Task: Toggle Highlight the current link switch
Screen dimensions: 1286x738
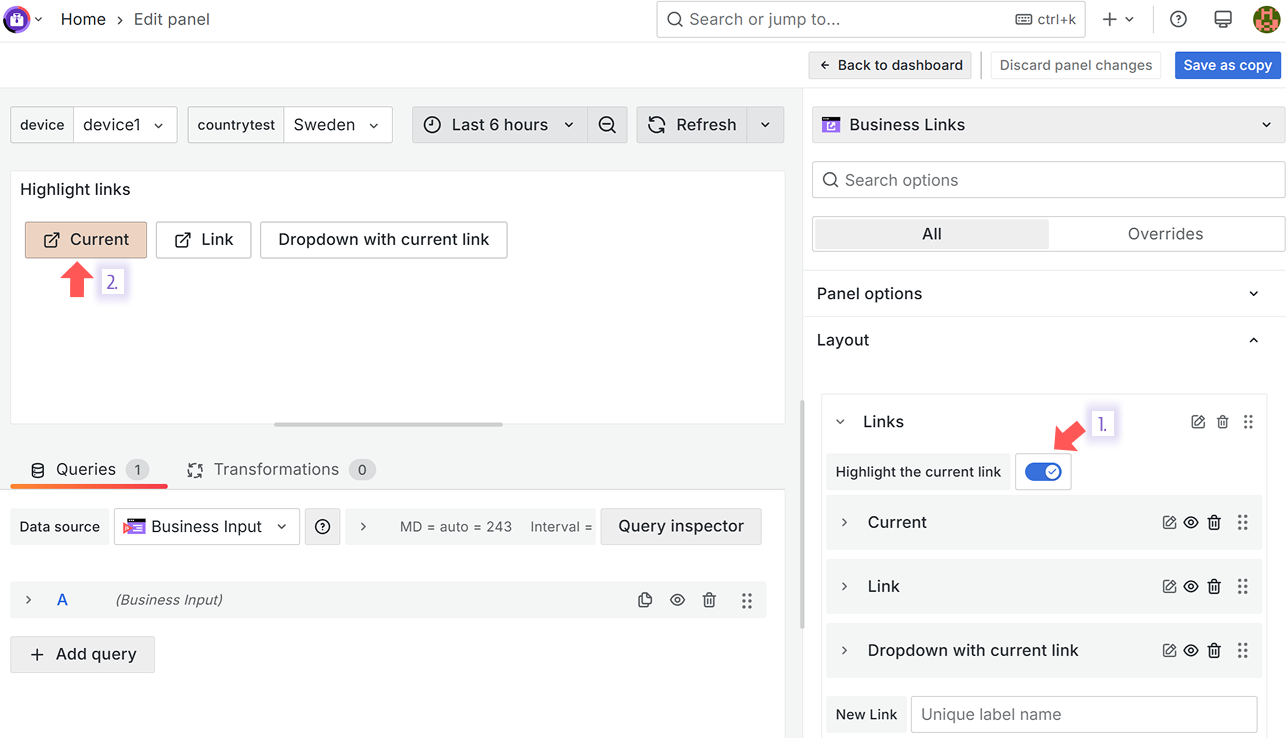Action: (x=1043, y=472)
